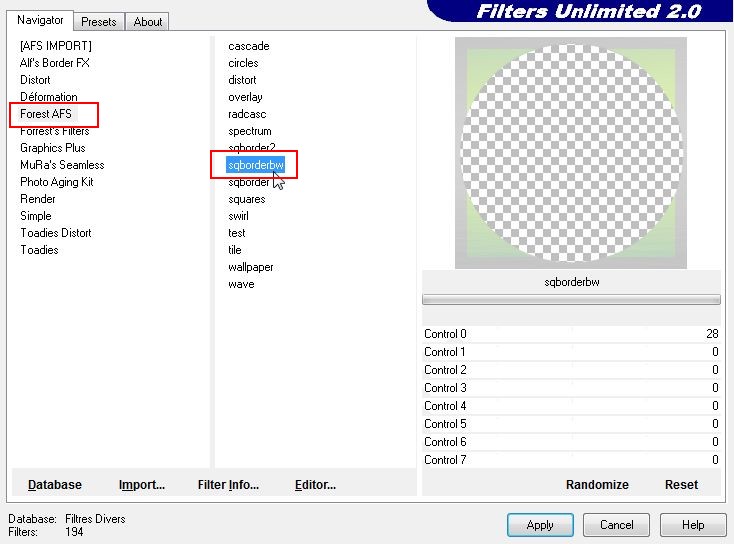The width and height of the screenshot is (734, 544).
Task: Adjust the Control 3 slider row
Action: pyautogui.click(x=571, y=388)
